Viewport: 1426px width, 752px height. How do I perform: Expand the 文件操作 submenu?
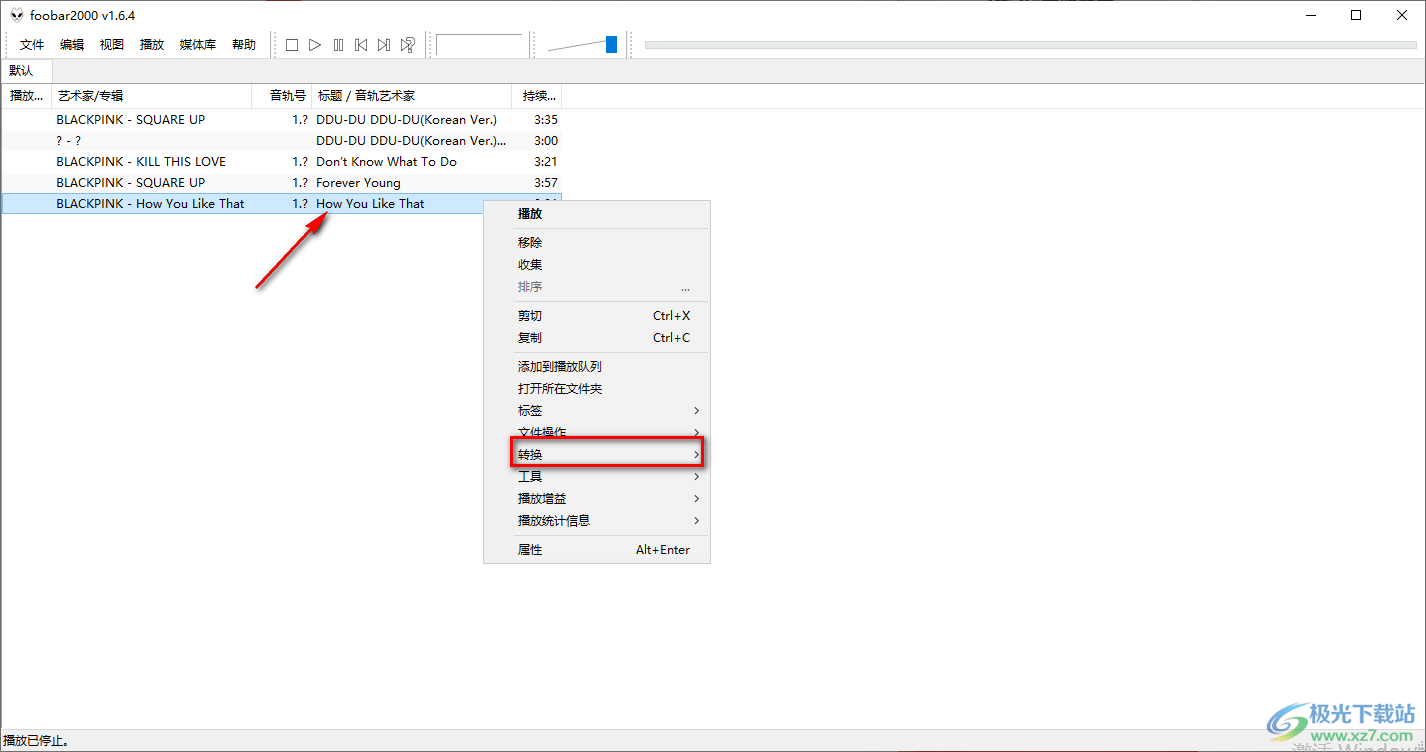(x=597, y=433)
